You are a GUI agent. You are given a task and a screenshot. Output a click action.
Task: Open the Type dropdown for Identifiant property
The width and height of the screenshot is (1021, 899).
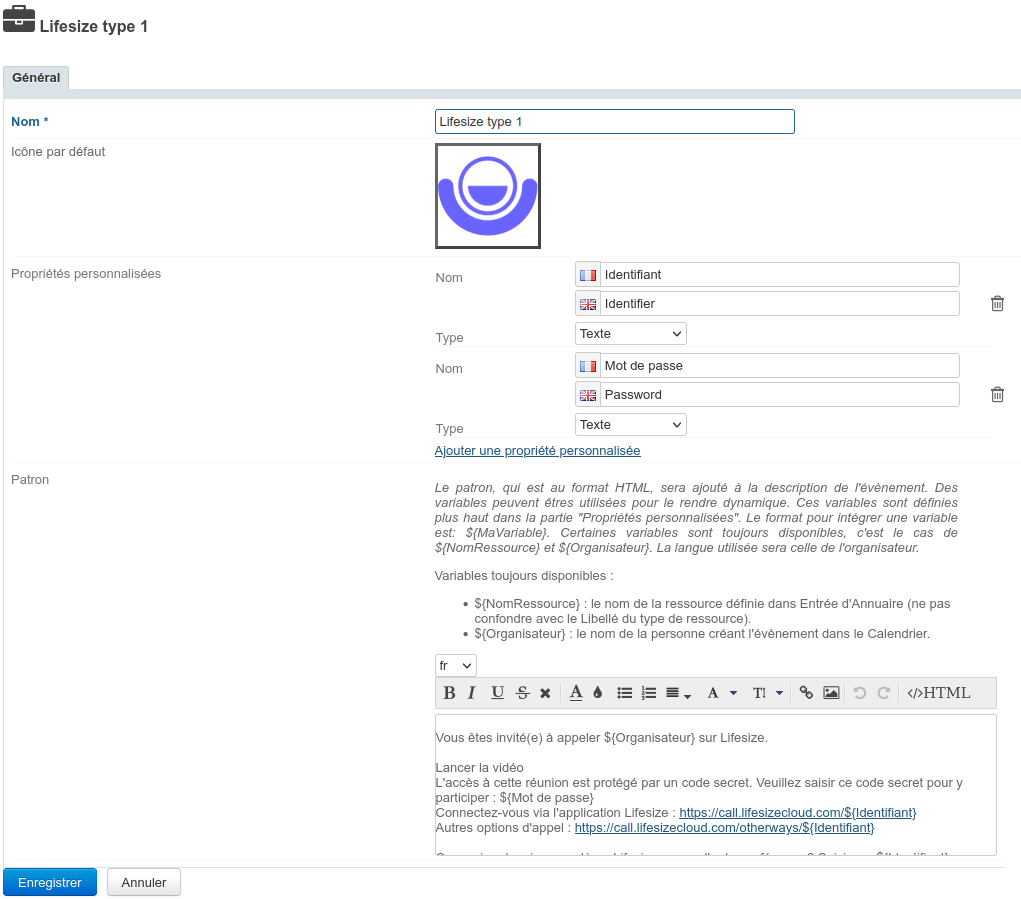pyautogui.click(x=631, y=334)
